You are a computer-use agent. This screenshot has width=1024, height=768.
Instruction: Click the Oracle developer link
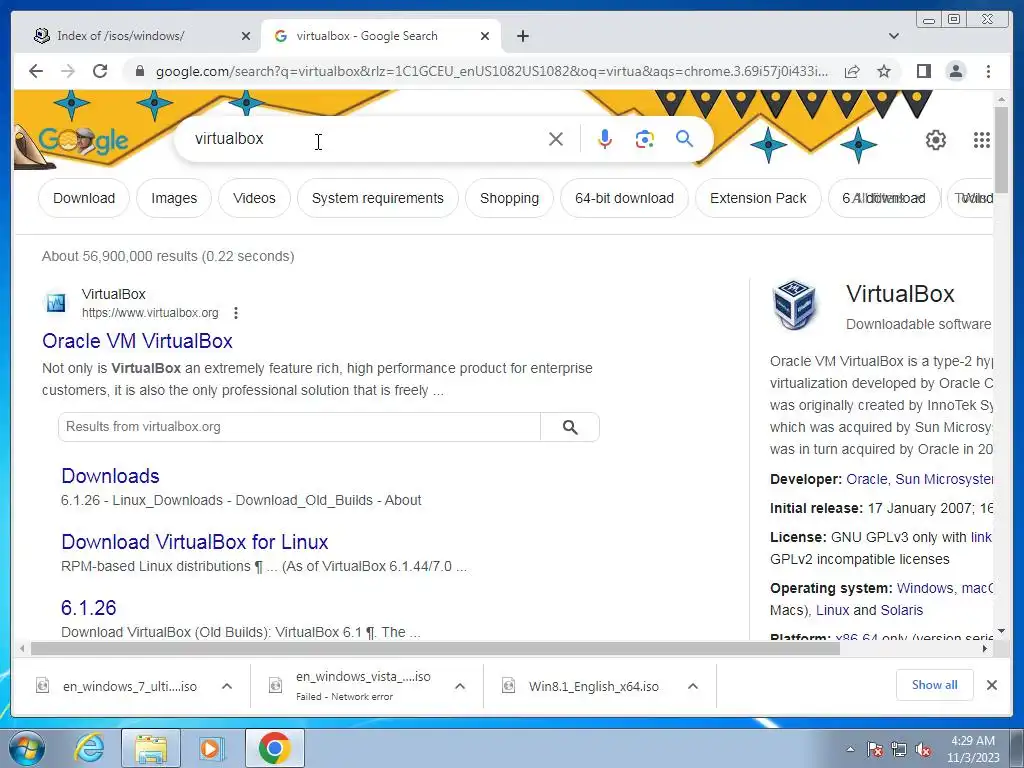[x=867, y=479]
